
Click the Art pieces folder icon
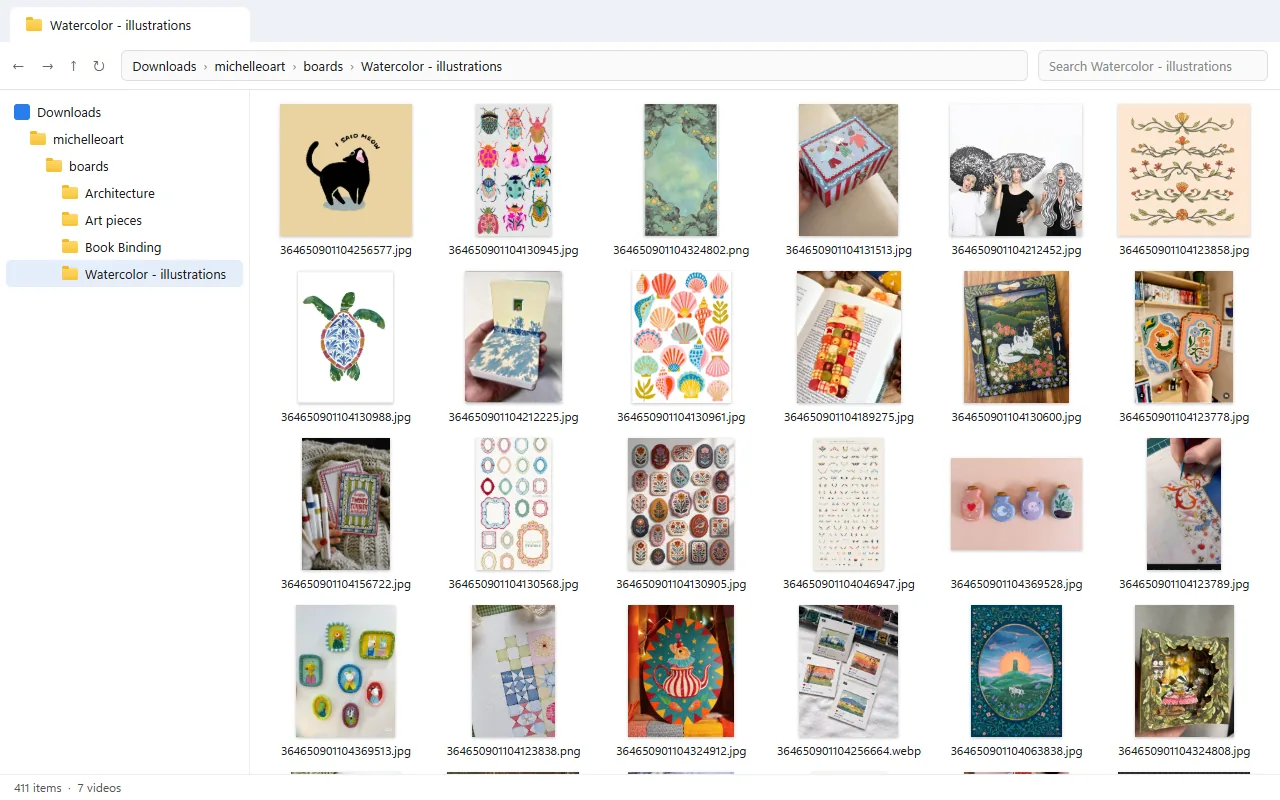(x=70, y=220)
